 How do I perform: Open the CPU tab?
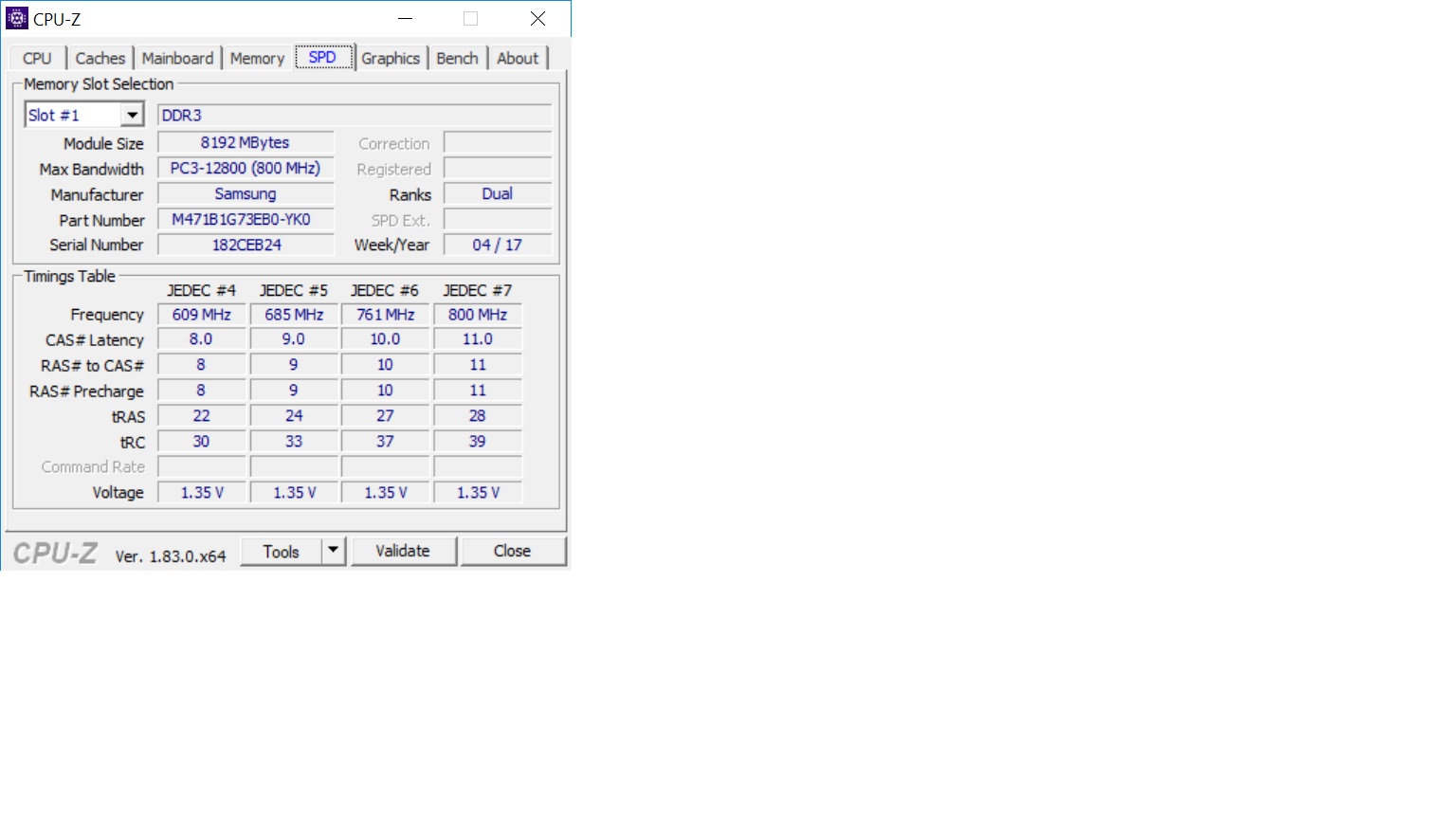click(37, 59)
